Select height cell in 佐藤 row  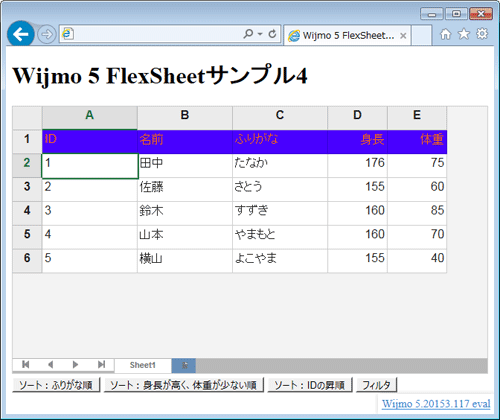[x=357, y=189]
